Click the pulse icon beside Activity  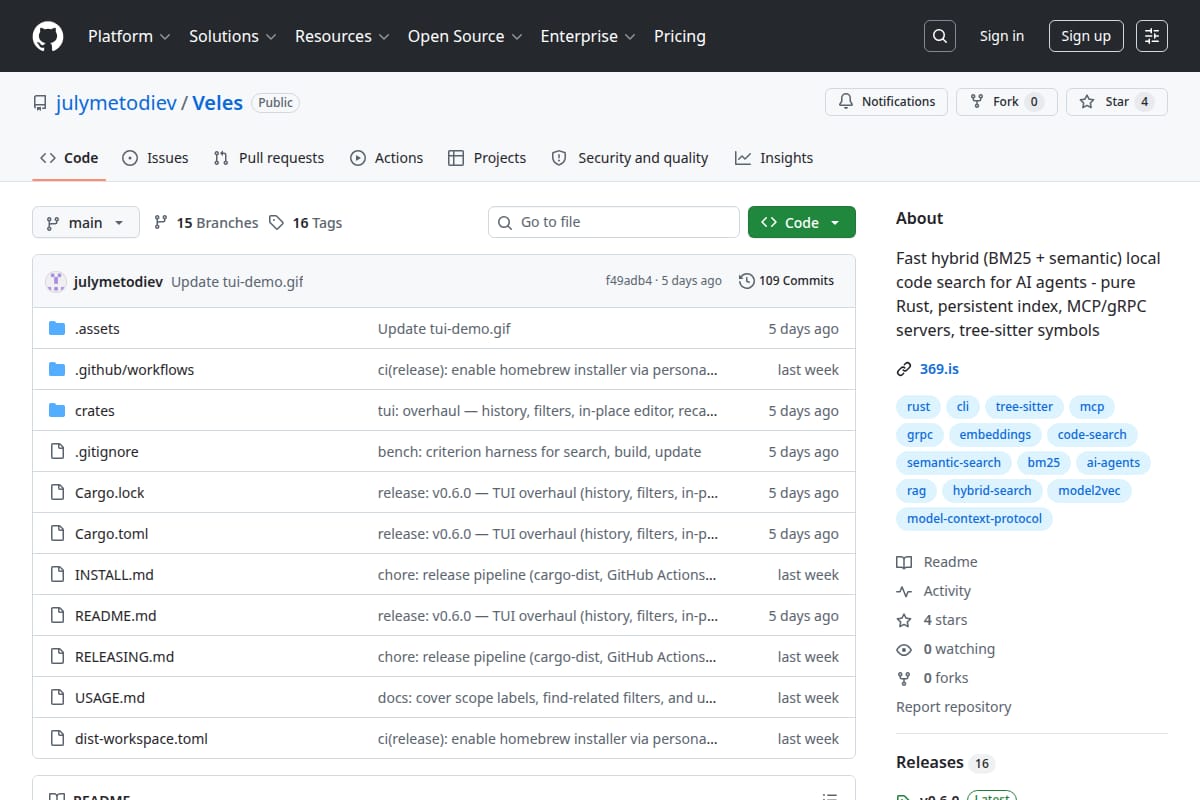click(x=904, y=591)
